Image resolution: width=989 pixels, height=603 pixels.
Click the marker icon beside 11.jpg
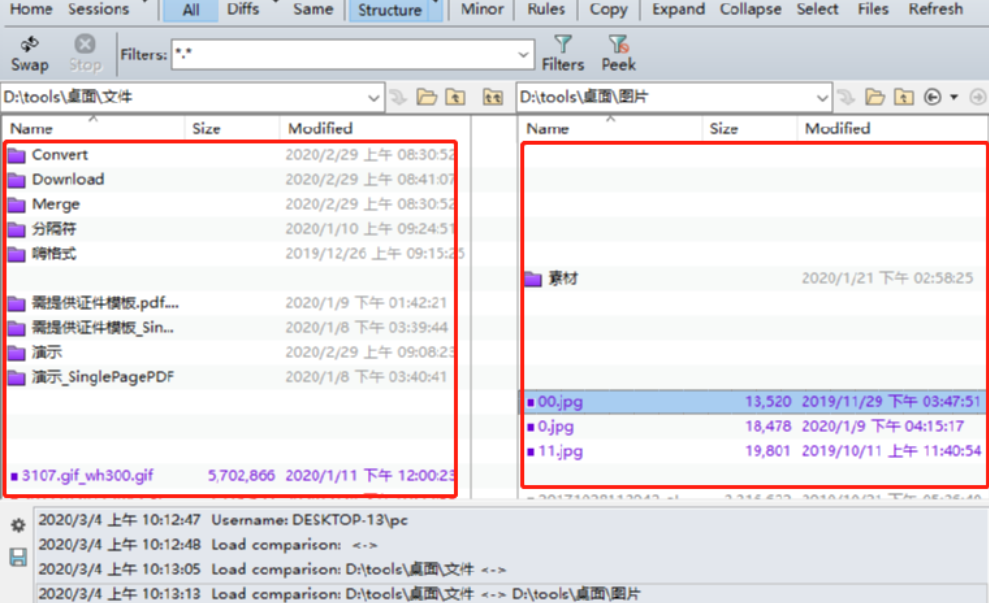click(x=530, y=452)
